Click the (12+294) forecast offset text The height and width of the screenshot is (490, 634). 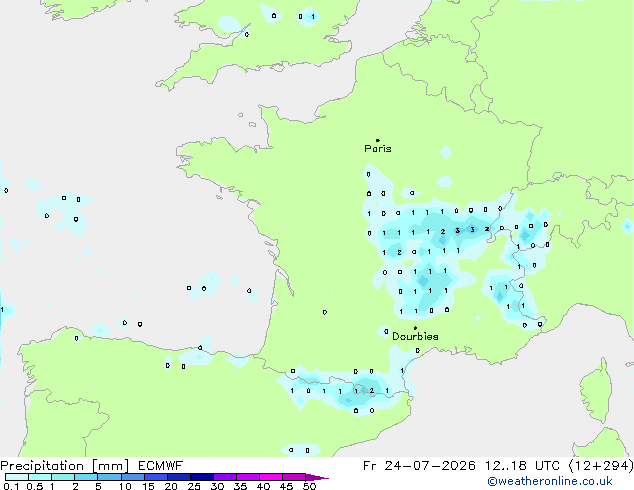coord(601,466)
